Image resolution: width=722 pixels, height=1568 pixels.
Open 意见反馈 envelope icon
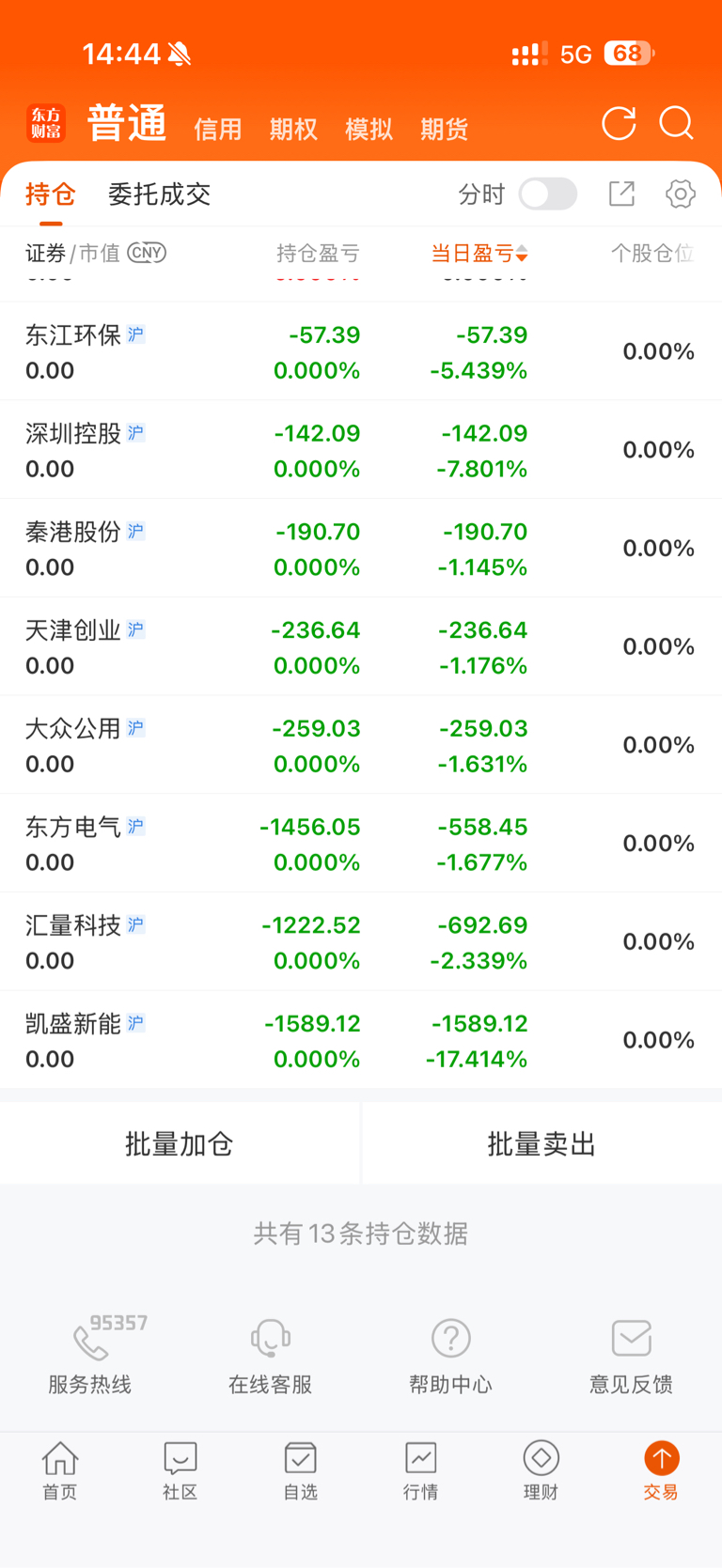(x=631, y=1339)
